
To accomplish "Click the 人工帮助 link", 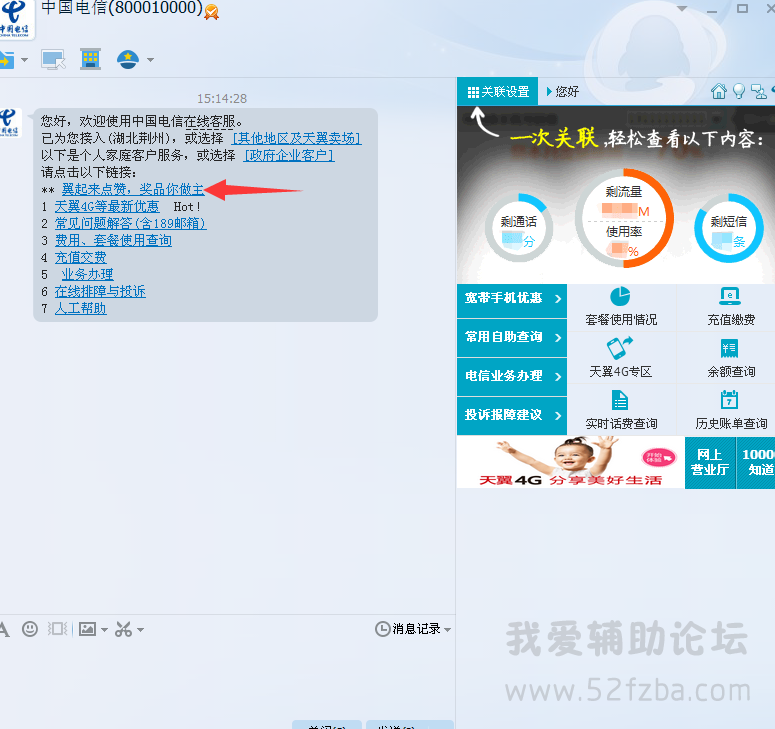I will pyautogui.click(x=81, y=308).
